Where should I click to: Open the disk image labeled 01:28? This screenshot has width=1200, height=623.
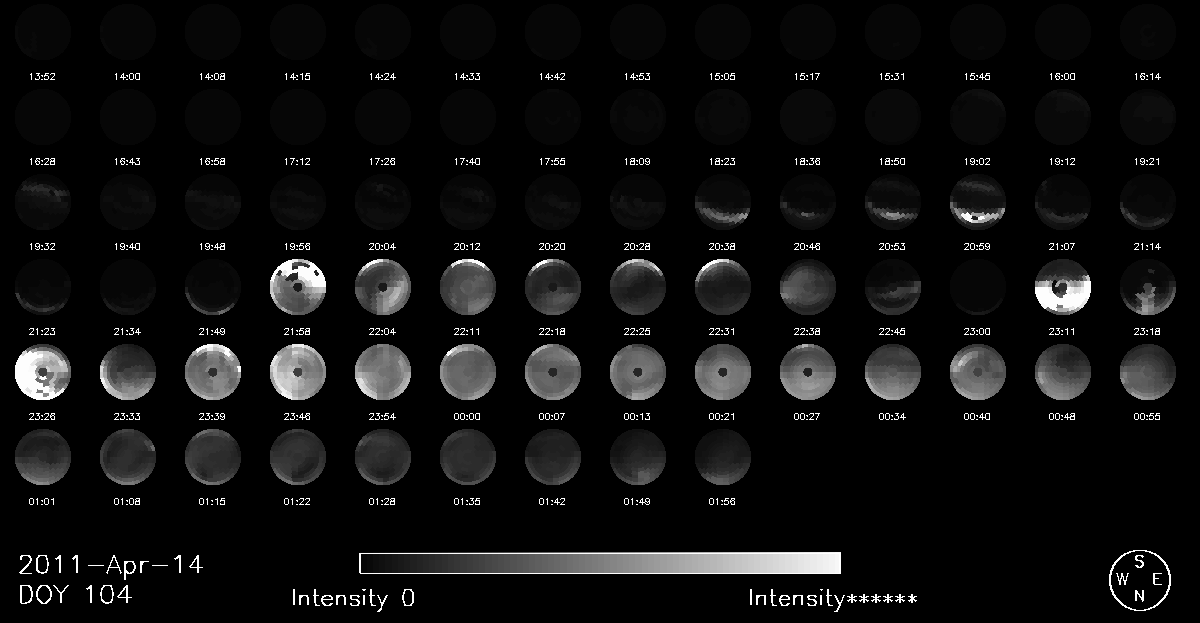tap(383, 458)
